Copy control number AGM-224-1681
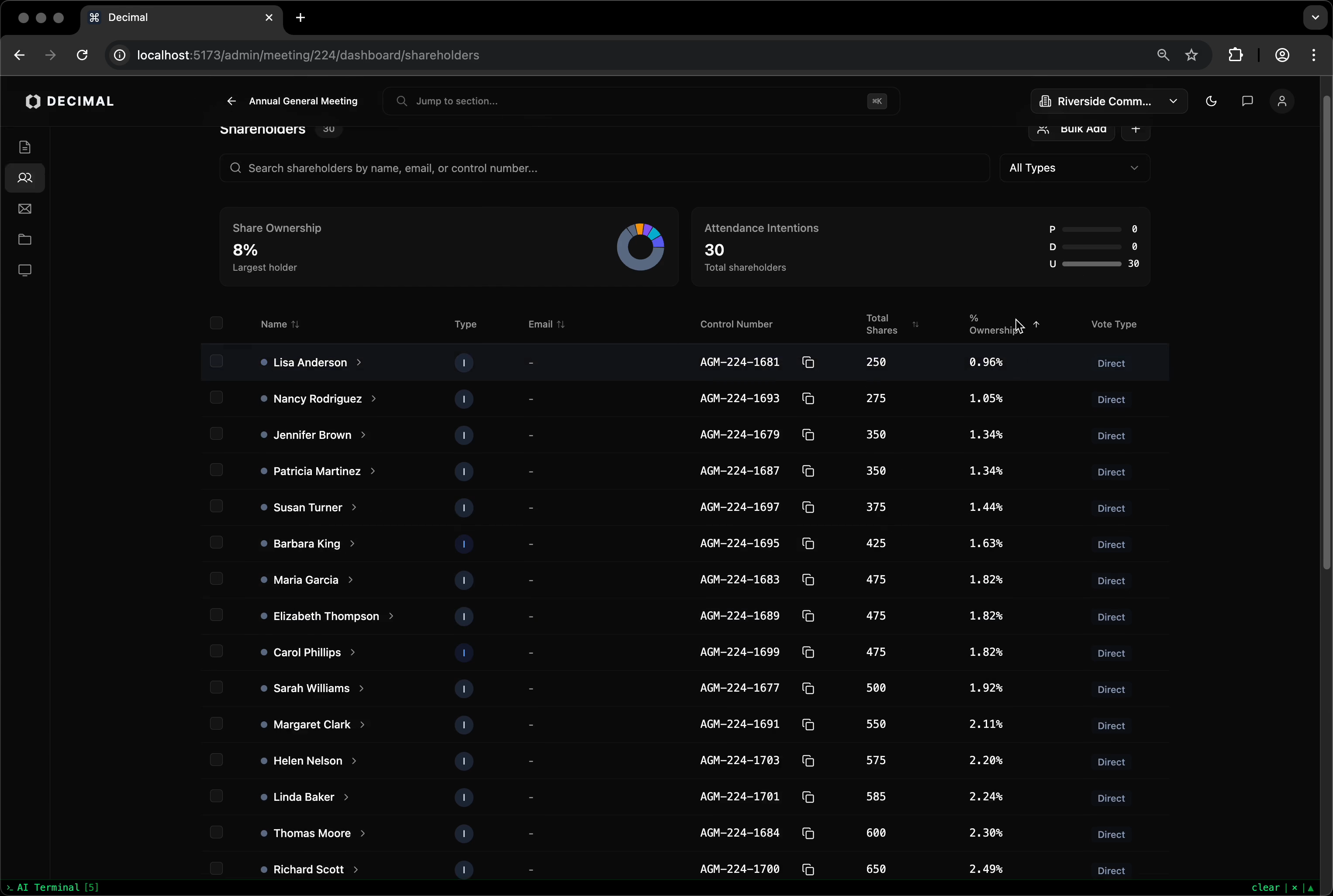This screenshot has height=896, width=1333. click(x=808, y=362)
